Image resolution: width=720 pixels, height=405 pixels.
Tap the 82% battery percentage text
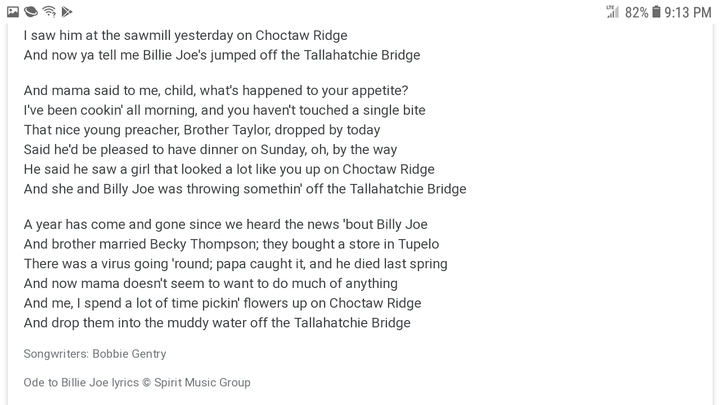point(636,12)
